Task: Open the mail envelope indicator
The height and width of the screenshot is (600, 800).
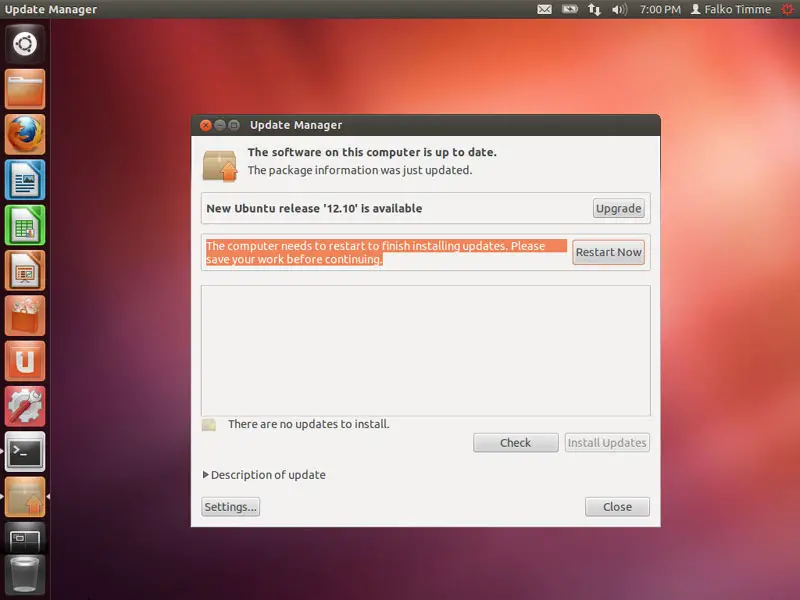Action: tap(544, 9)
